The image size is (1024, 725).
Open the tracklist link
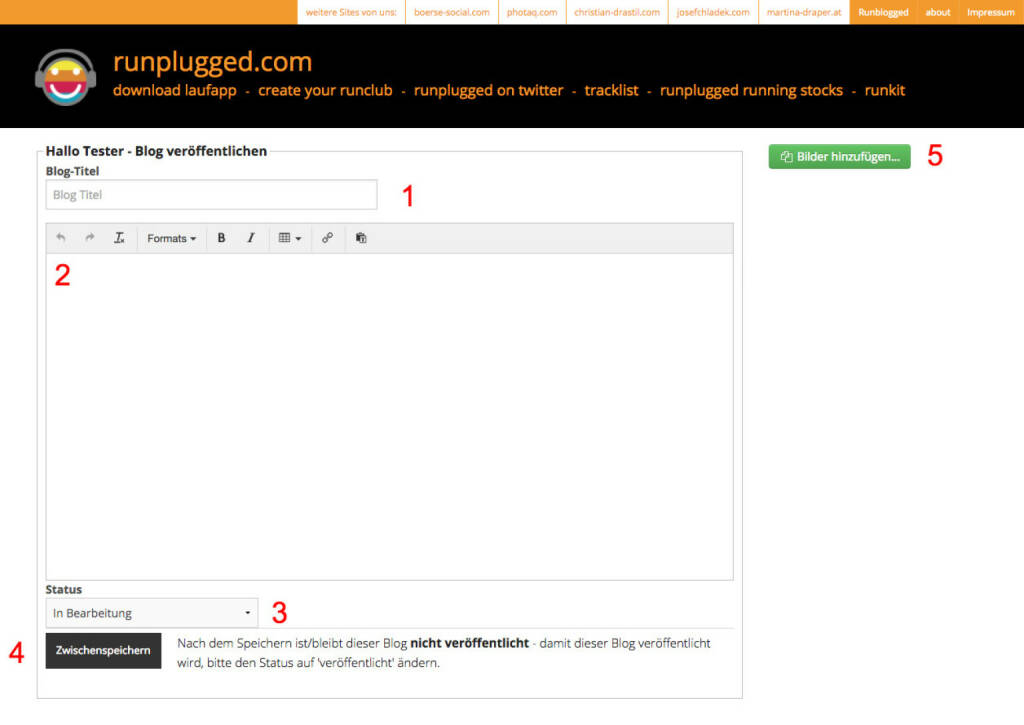click(x=611, y=90)
